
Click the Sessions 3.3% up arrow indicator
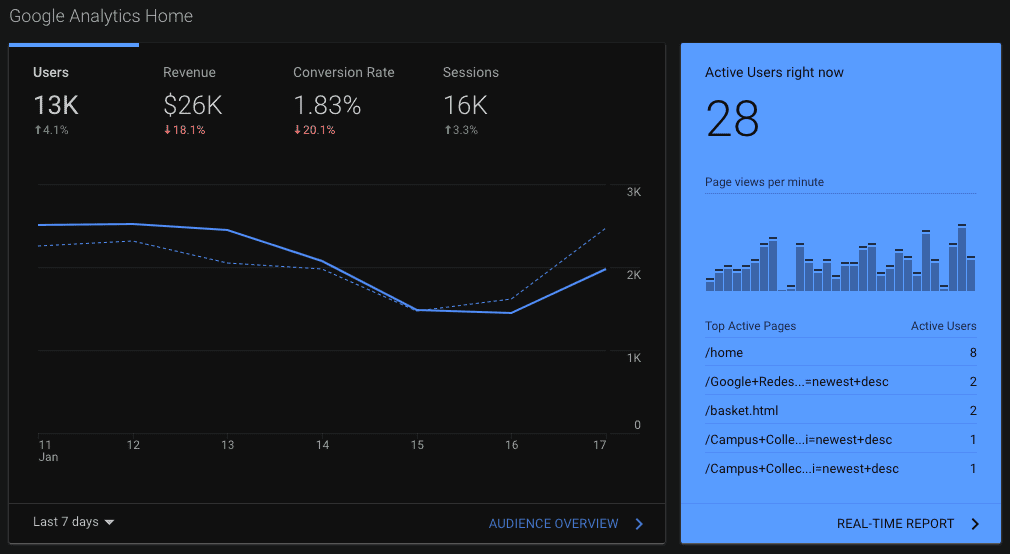coord(461,130)
